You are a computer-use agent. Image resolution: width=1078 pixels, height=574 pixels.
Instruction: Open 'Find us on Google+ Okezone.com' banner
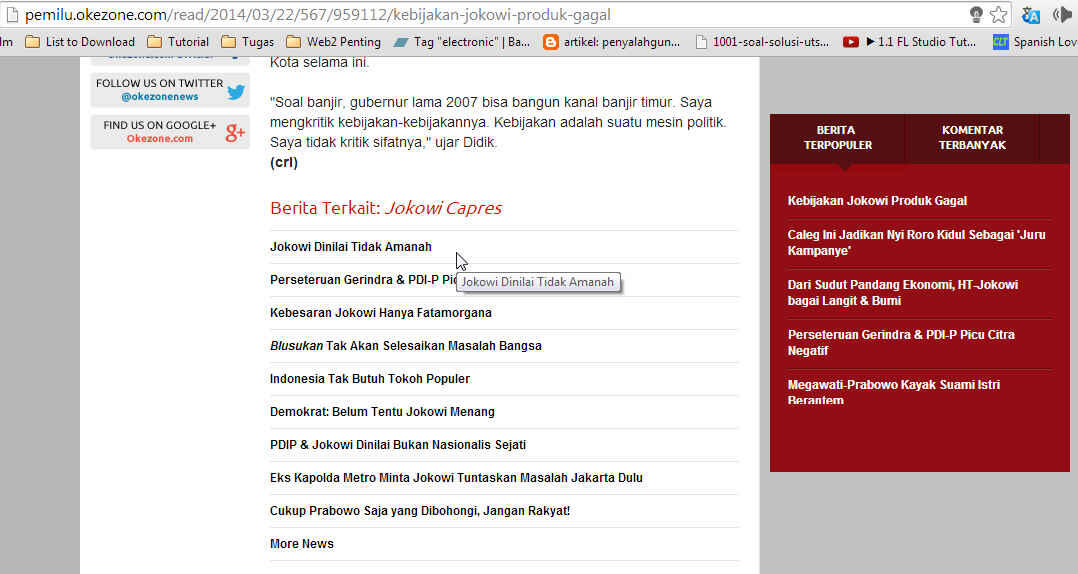170,131
